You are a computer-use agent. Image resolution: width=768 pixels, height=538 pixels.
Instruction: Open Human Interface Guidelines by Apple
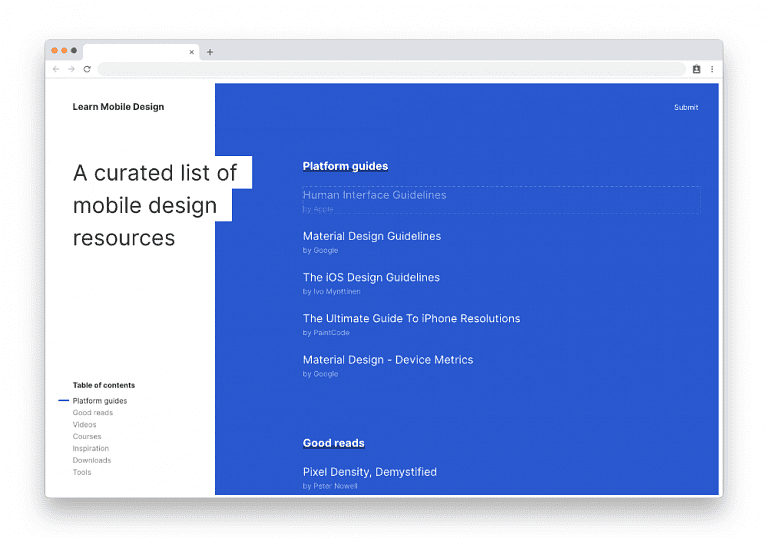(x=374, y=196)
